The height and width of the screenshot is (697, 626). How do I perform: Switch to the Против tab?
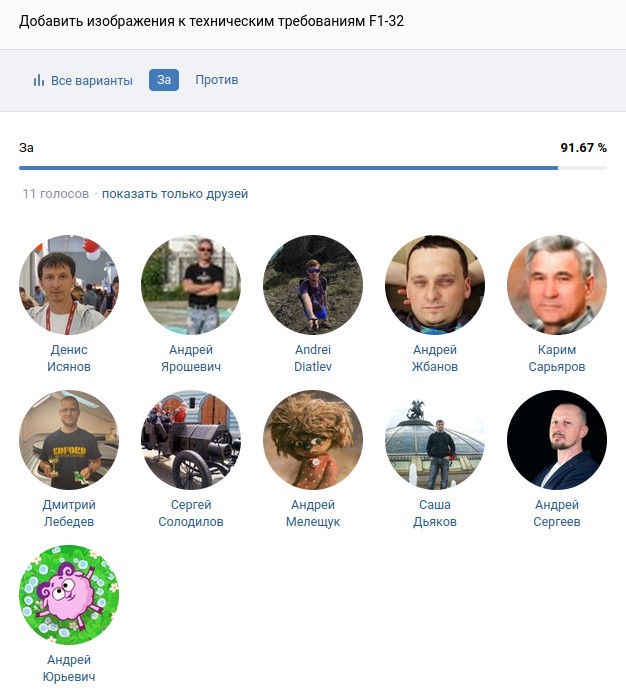(217, 80)
